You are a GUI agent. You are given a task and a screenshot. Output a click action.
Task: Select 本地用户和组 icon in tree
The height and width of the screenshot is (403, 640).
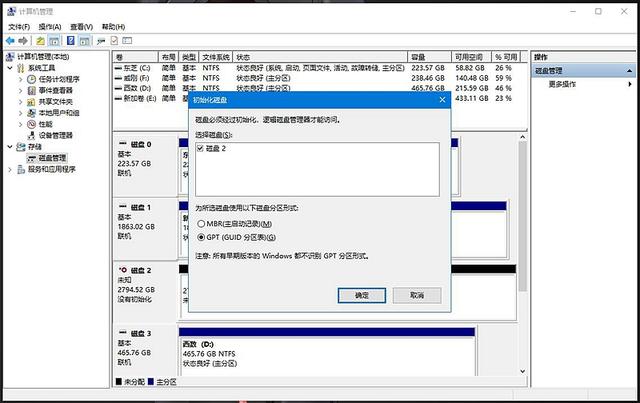point(31,113)
